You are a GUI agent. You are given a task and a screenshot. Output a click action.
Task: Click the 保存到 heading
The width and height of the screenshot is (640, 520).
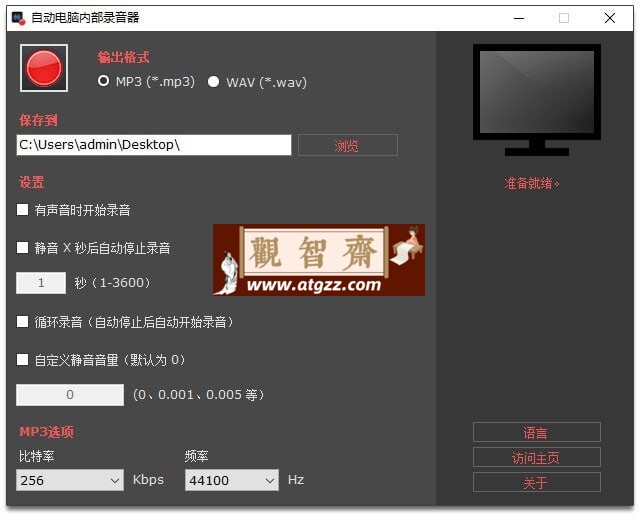coord(38,120)
